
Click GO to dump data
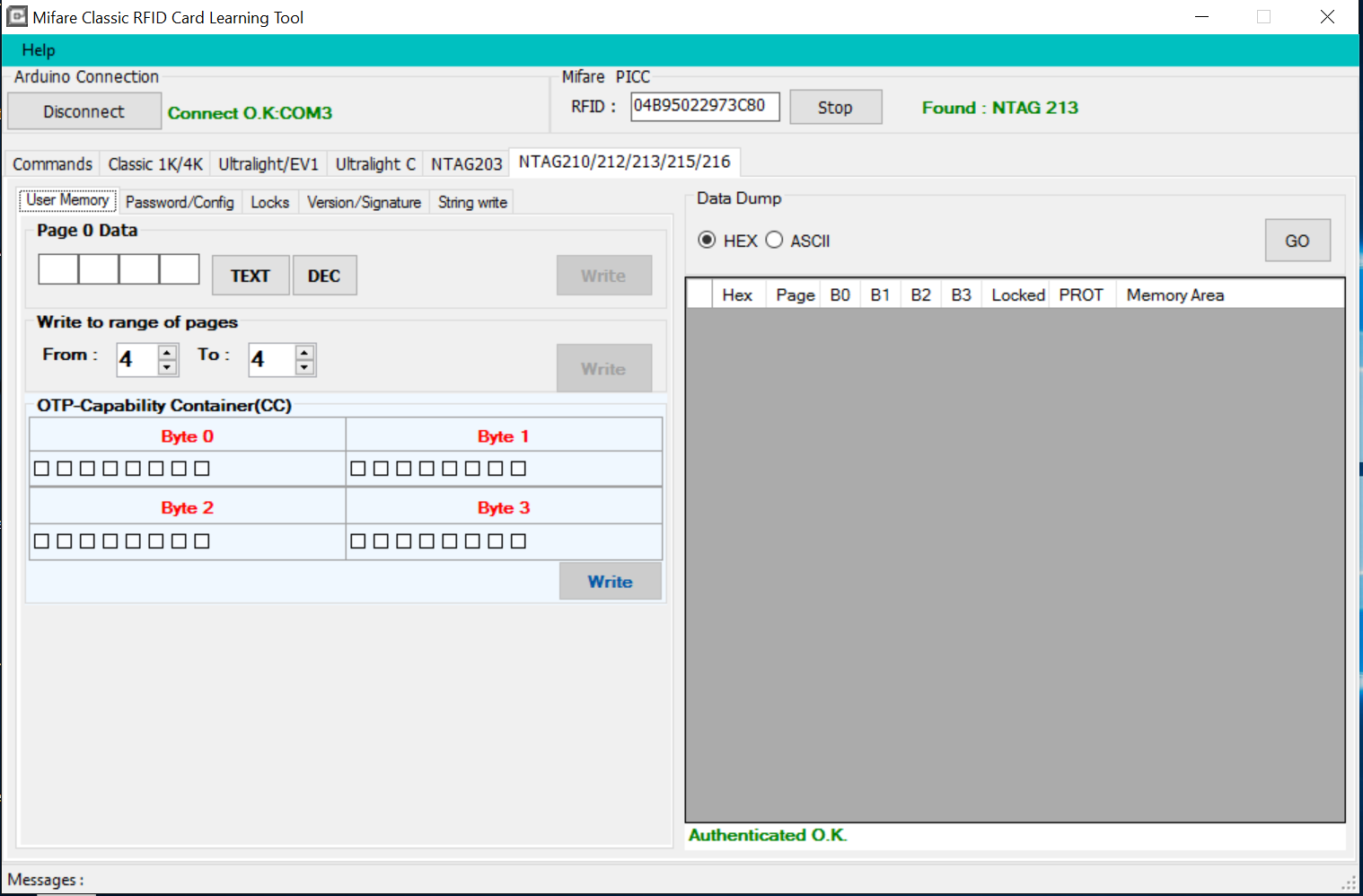tap(1297, 241)
